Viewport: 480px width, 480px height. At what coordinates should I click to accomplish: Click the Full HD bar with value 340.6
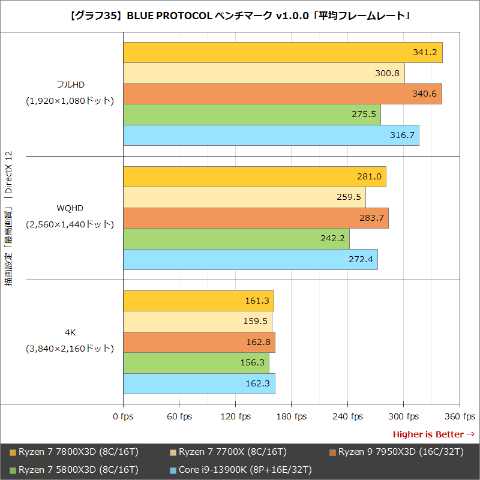[x=283, y=94]
